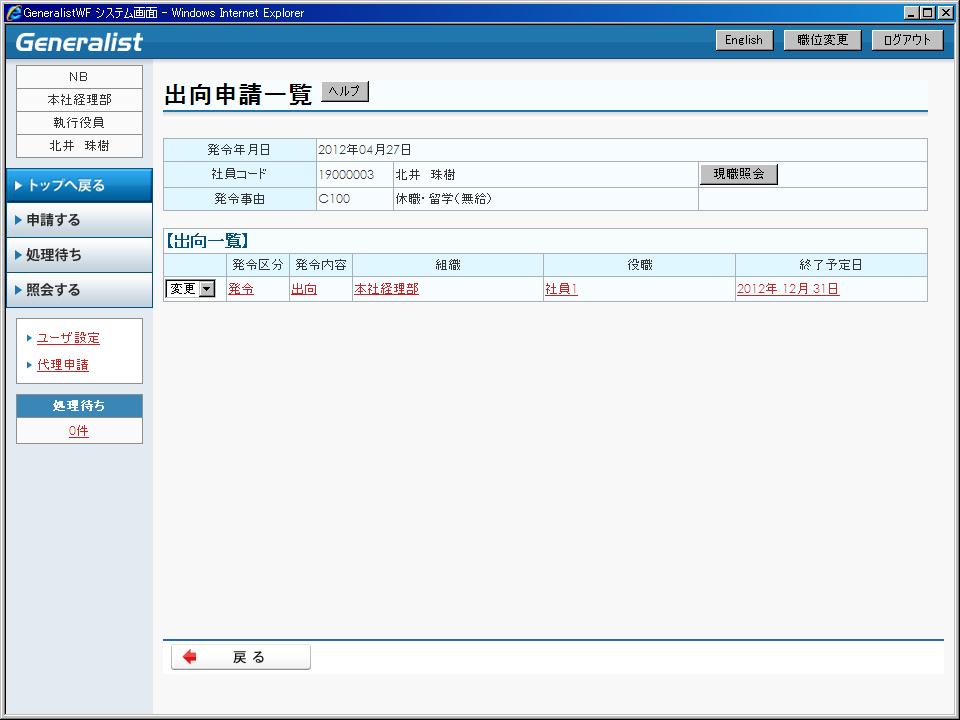This screenshot has width=960, height=720.
Task: Click the 2012年12月31日 end date link
Action: coord(787,289)
